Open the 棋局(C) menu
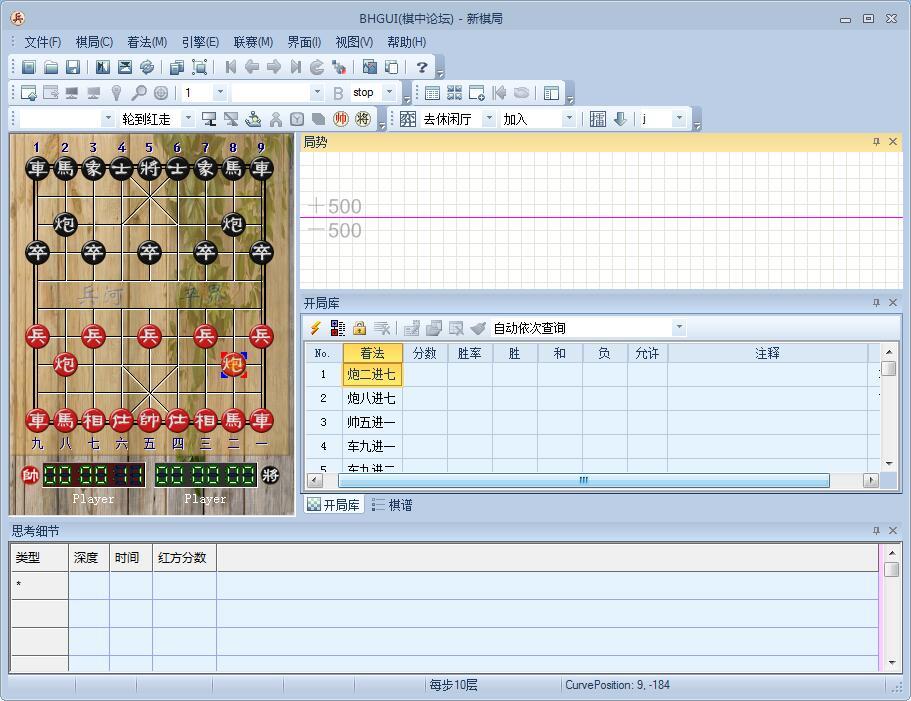911x701 pixels. [94, 42]
